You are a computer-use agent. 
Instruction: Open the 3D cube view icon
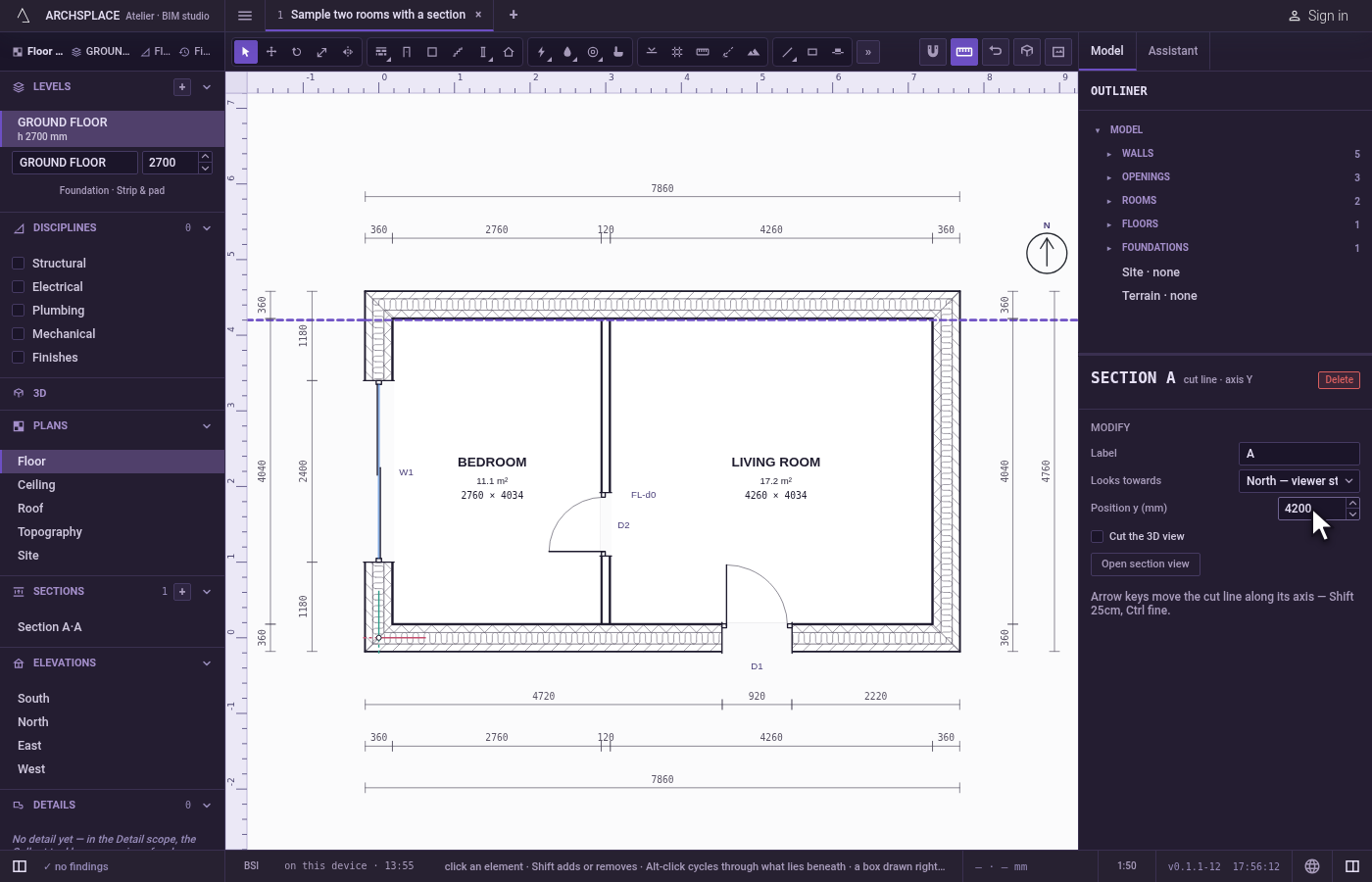click(x=1027, y=52)
